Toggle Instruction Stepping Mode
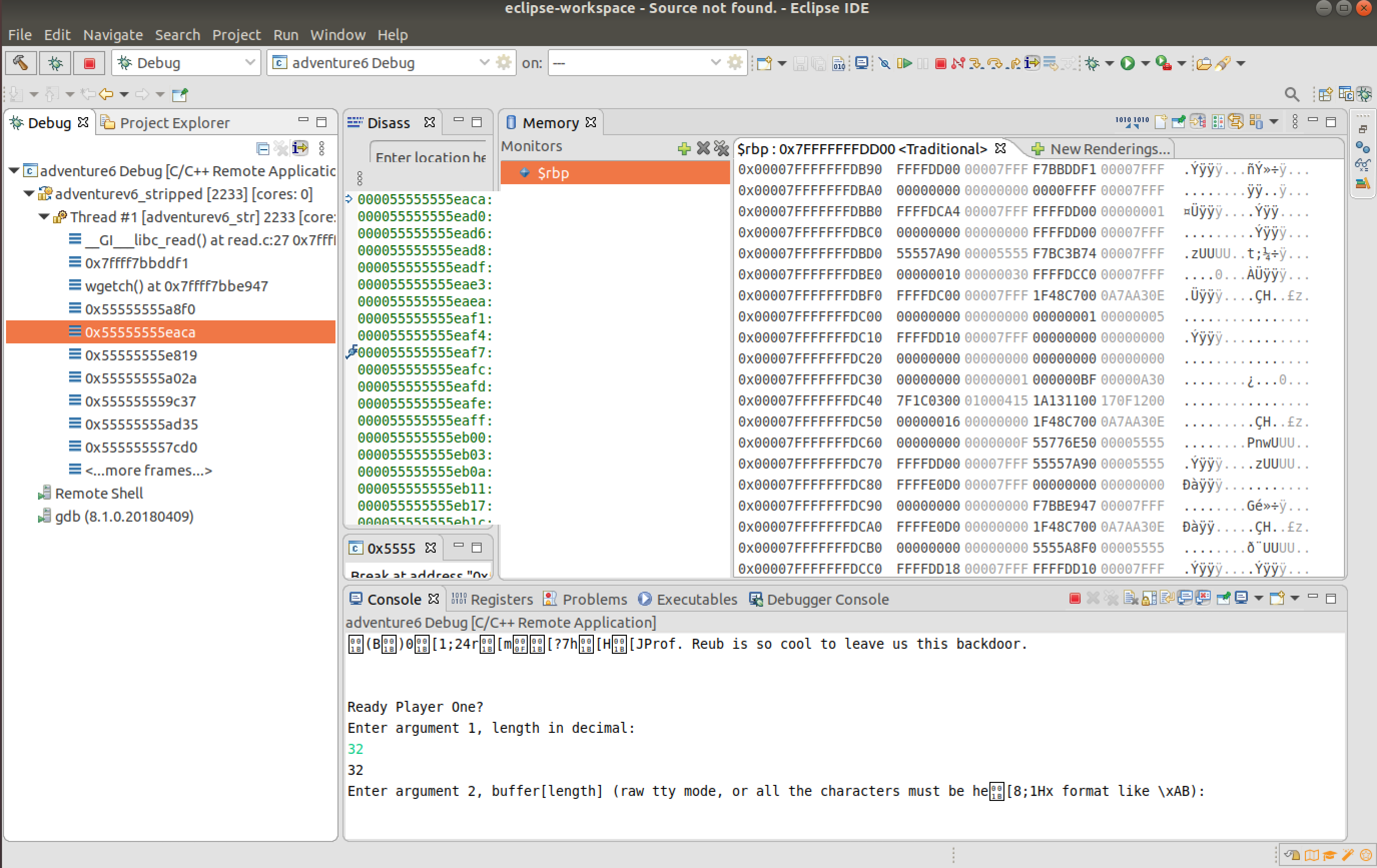Screen dimensions: 1377x868 [1031, 63]
